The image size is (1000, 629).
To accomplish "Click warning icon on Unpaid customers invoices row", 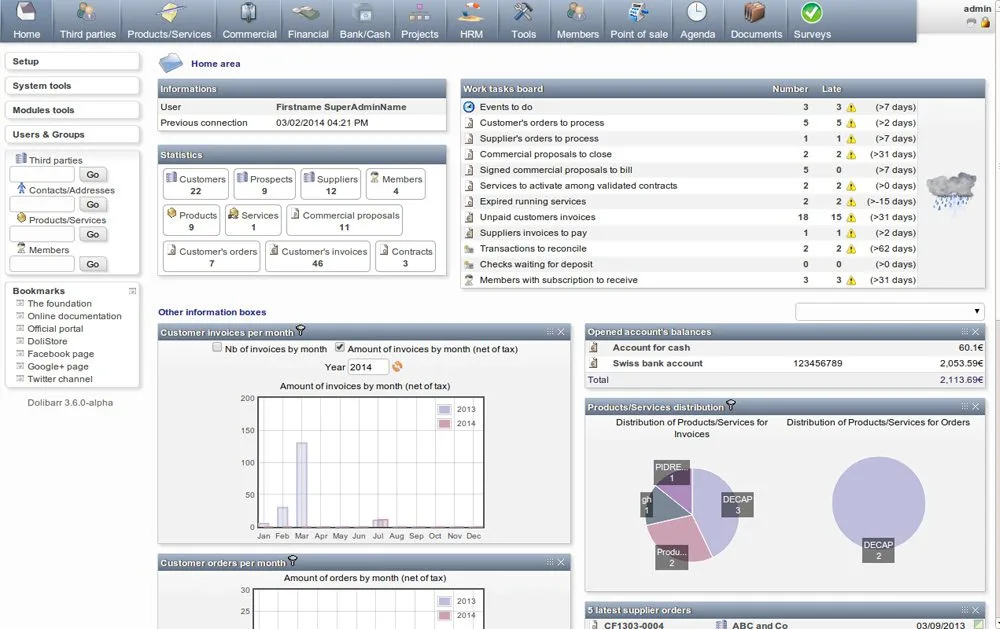I will point(851,218).
